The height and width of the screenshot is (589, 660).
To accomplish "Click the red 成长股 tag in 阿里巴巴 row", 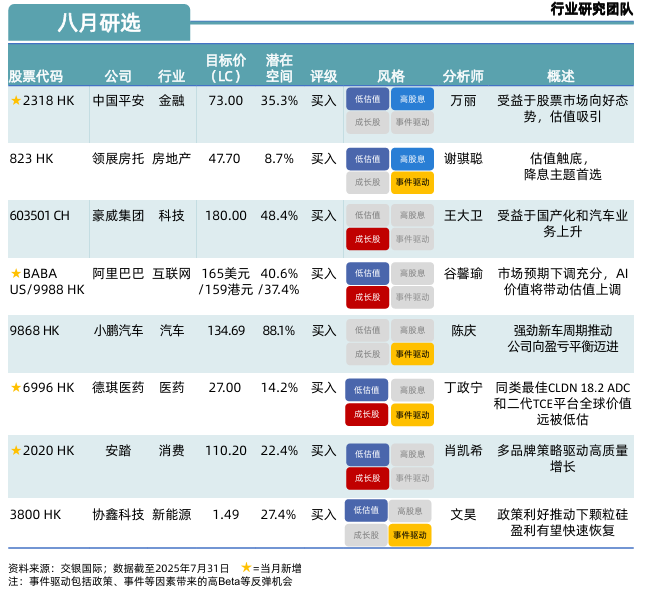I will pos(367,297).
